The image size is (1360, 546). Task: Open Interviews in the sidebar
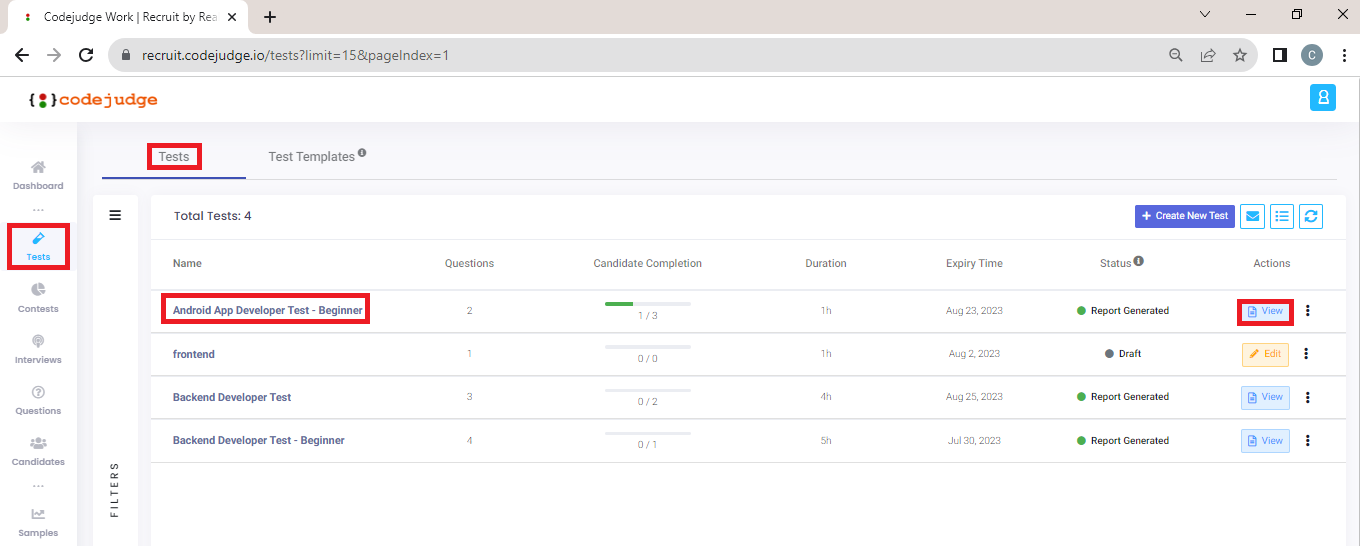pos(38,349)
